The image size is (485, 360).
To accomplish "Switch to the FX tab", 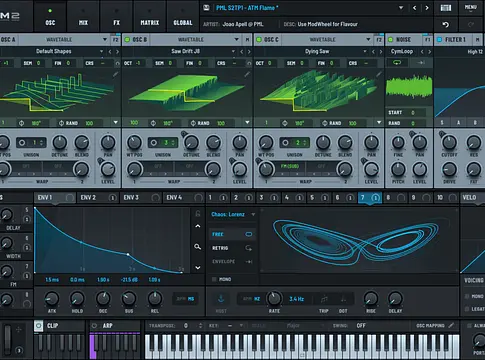I will click(116, 16).
